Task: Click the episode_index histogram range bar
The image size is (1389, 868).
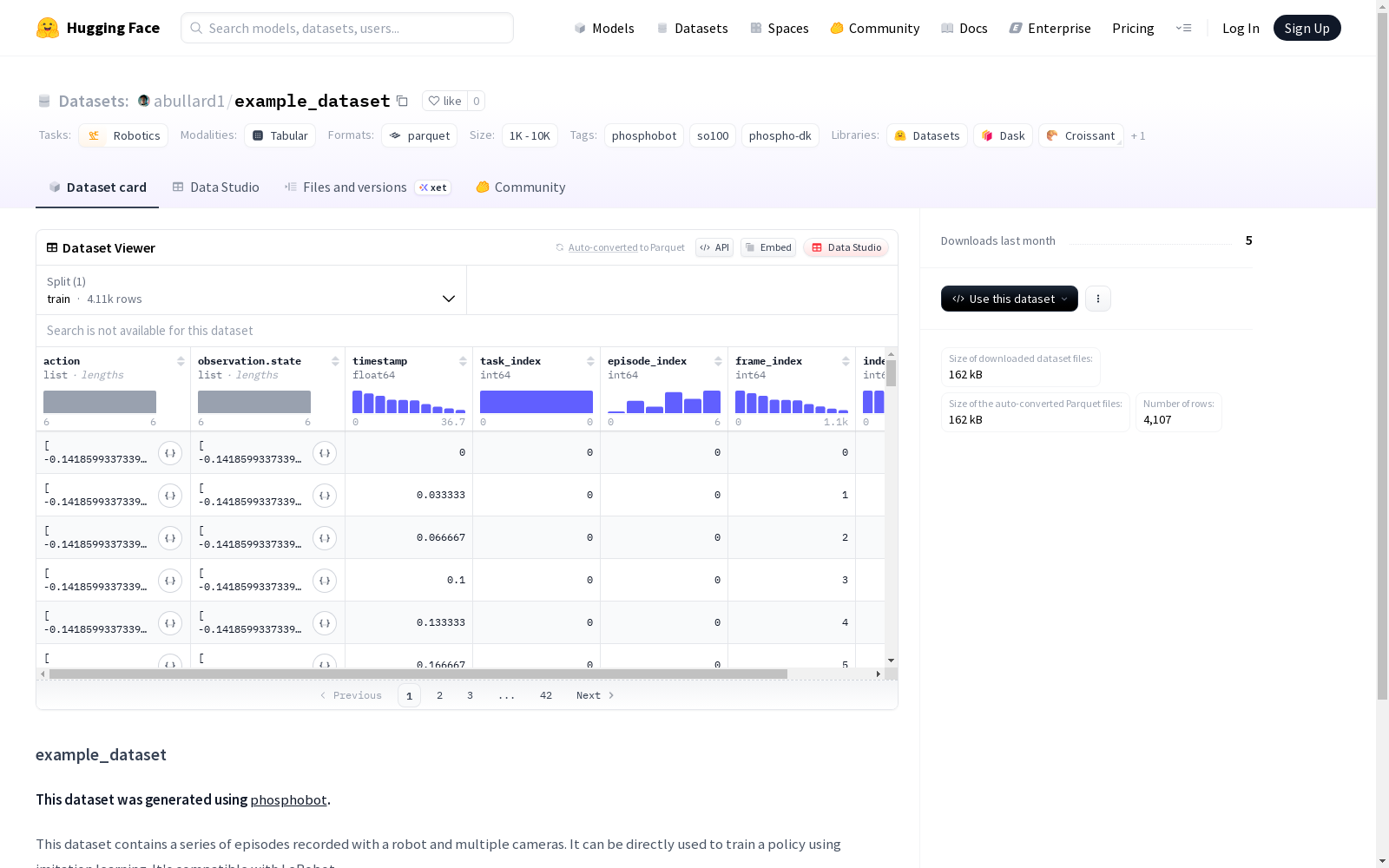Action: pyautogui.click(x=664, y=402)
